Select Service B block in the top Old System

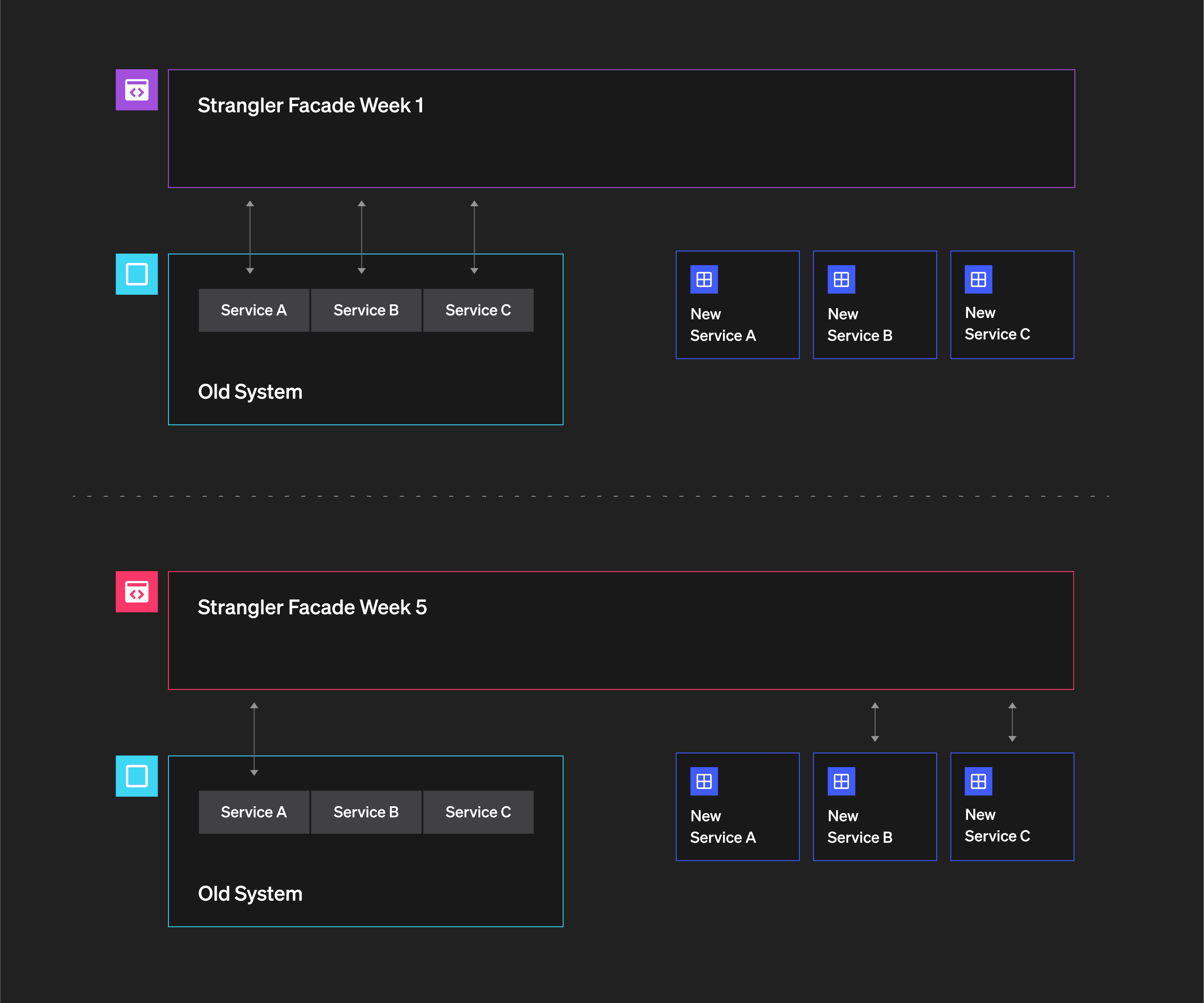[x=366, y=310]
